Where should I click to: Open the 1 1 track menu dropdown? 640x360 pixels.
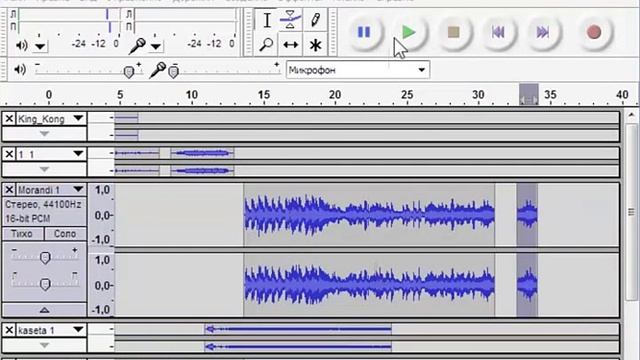click(x=78, y=154)
